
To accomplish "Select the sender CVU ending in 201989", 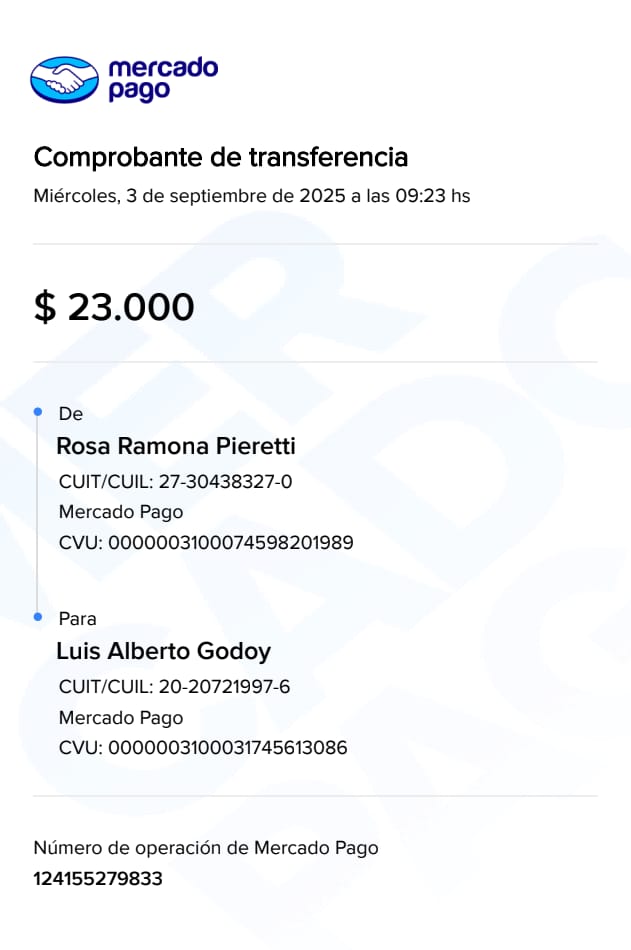I will [x=206, y=543].
